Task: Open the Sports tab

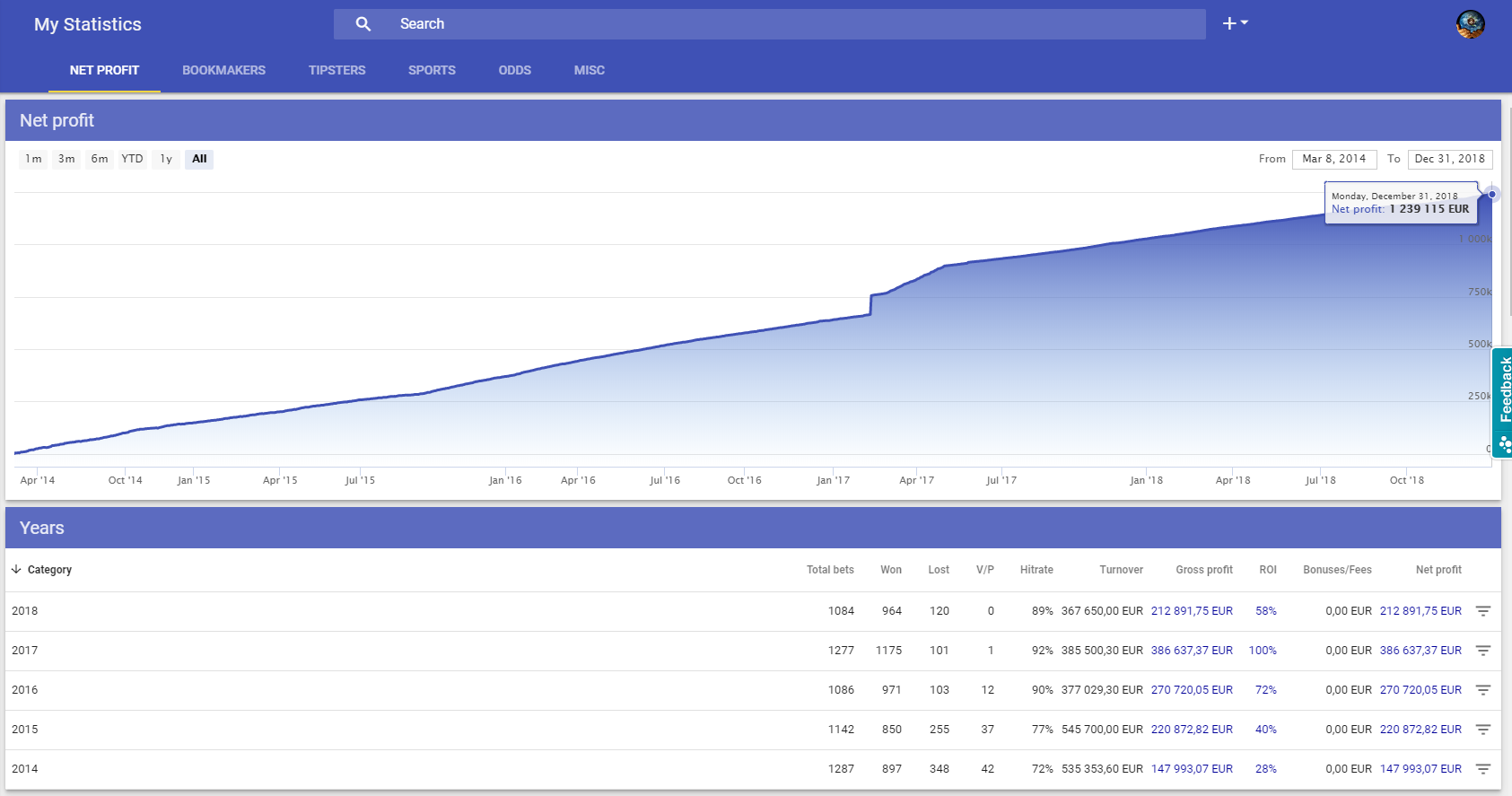Action: click(432, 70)
